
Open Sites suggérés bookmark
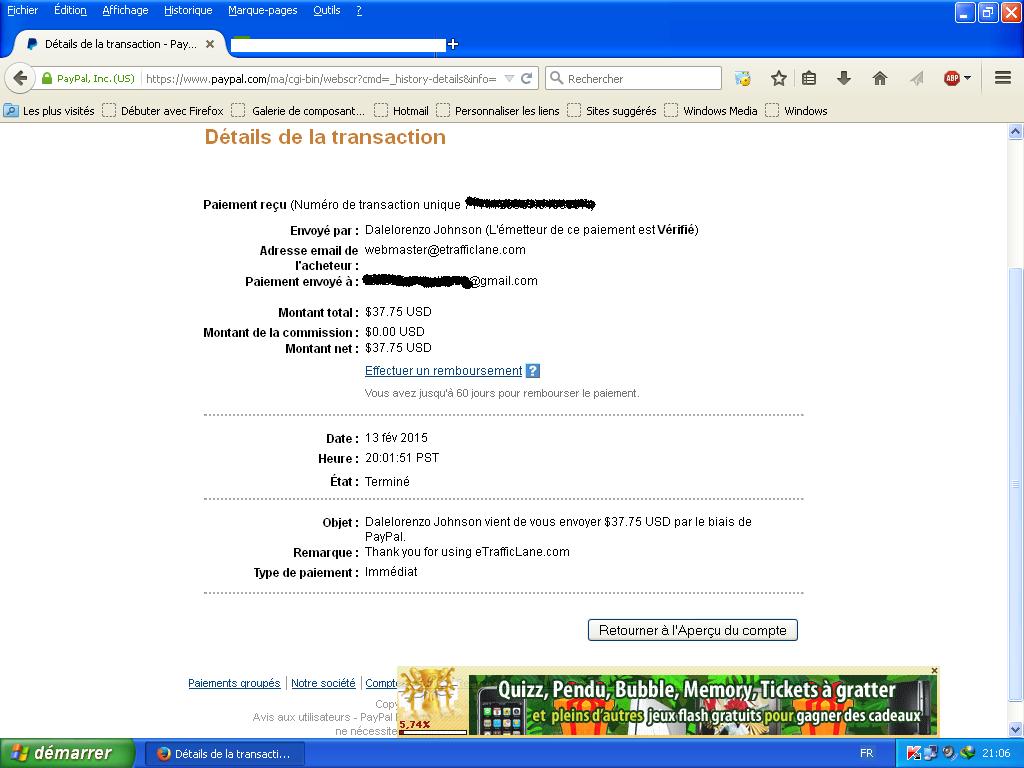coord(613,111)
